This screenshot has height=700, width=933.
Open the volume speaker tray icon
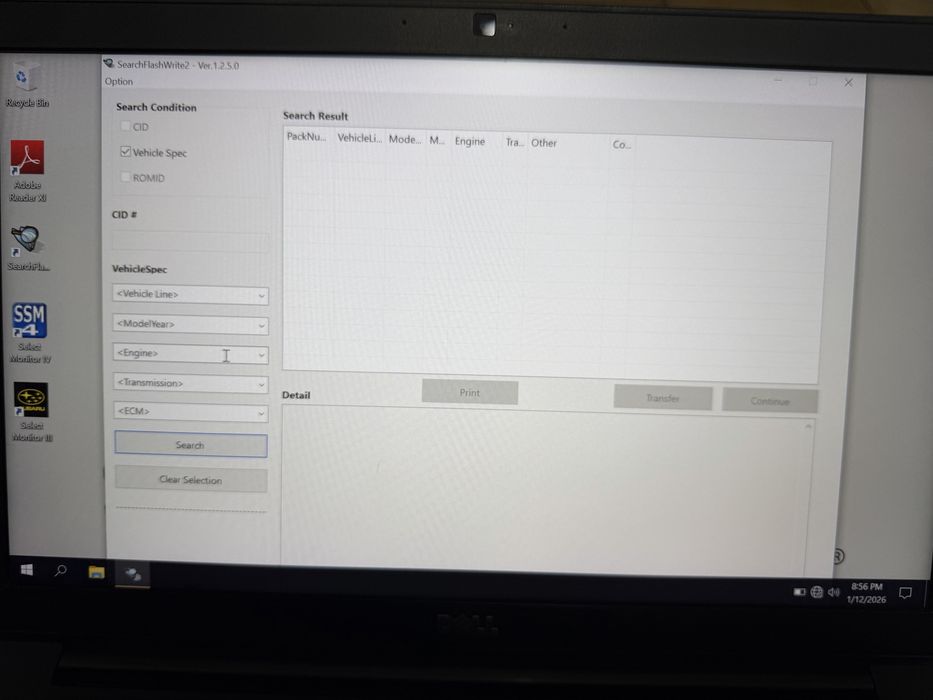[834, 592]
